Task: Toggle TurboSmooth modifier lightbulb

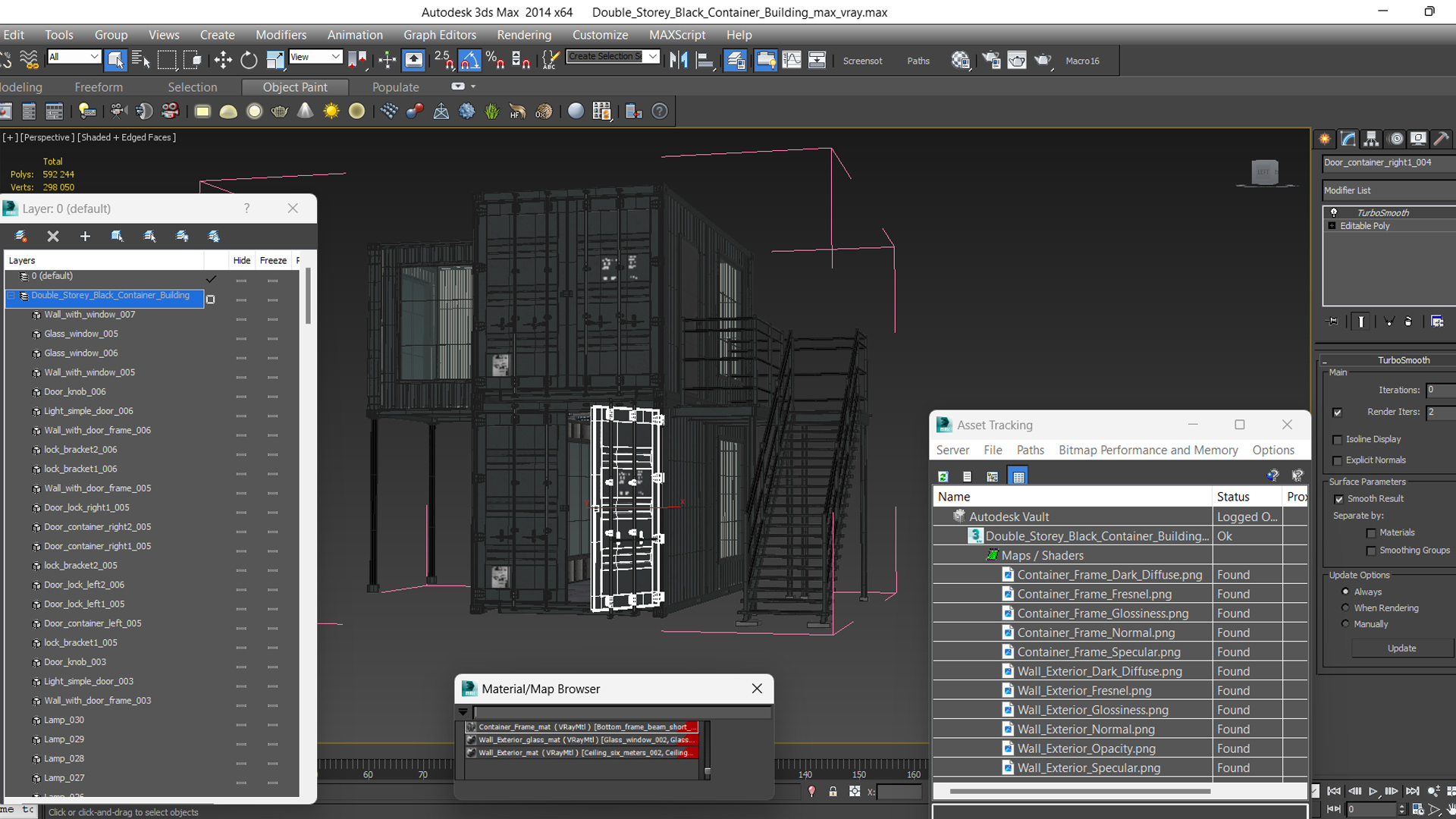Action: pyautogui.click(x=1334, y=212)
